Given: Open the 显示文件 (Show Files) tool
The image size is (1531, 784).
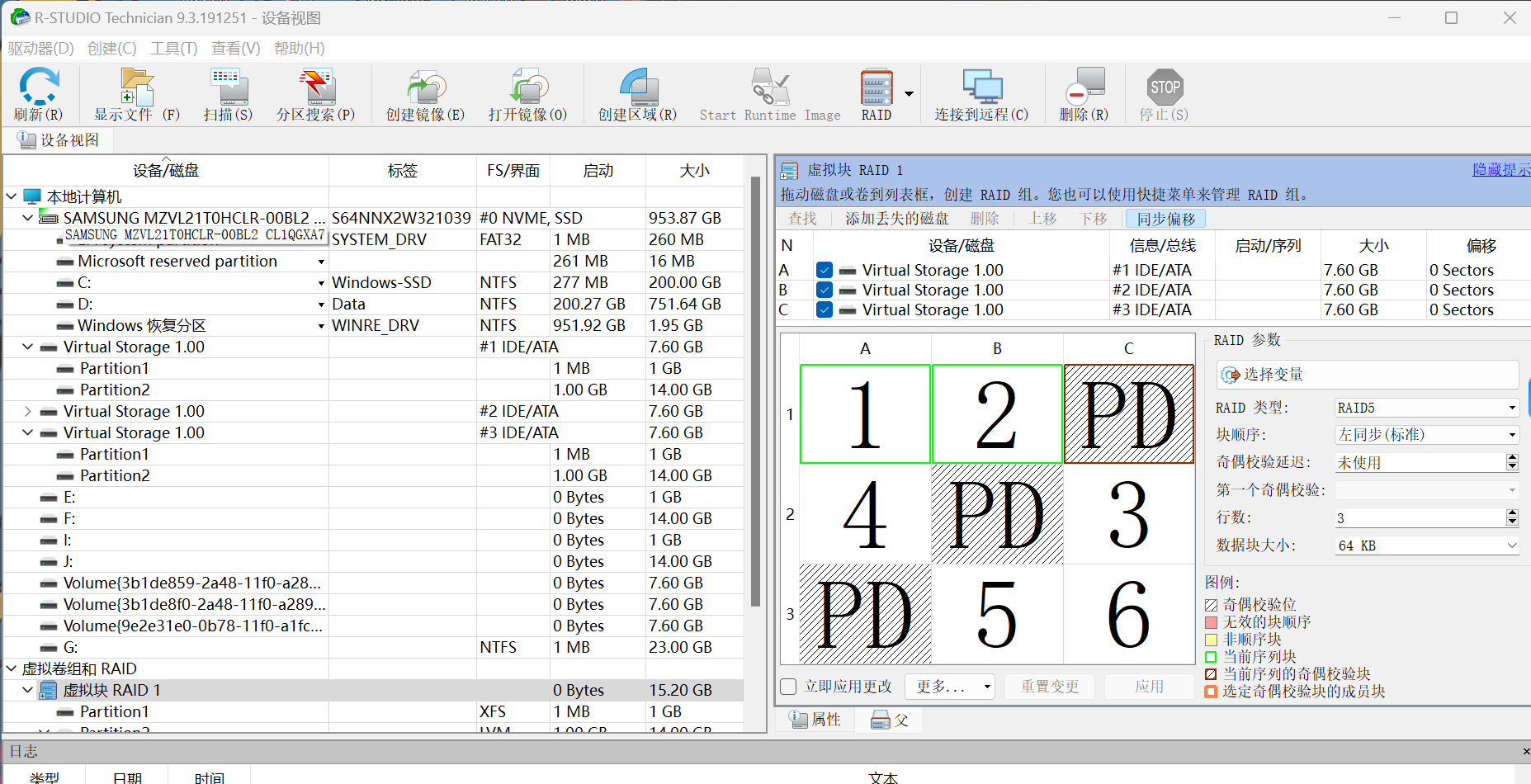Looking at the screenshot, I should 137,87.
